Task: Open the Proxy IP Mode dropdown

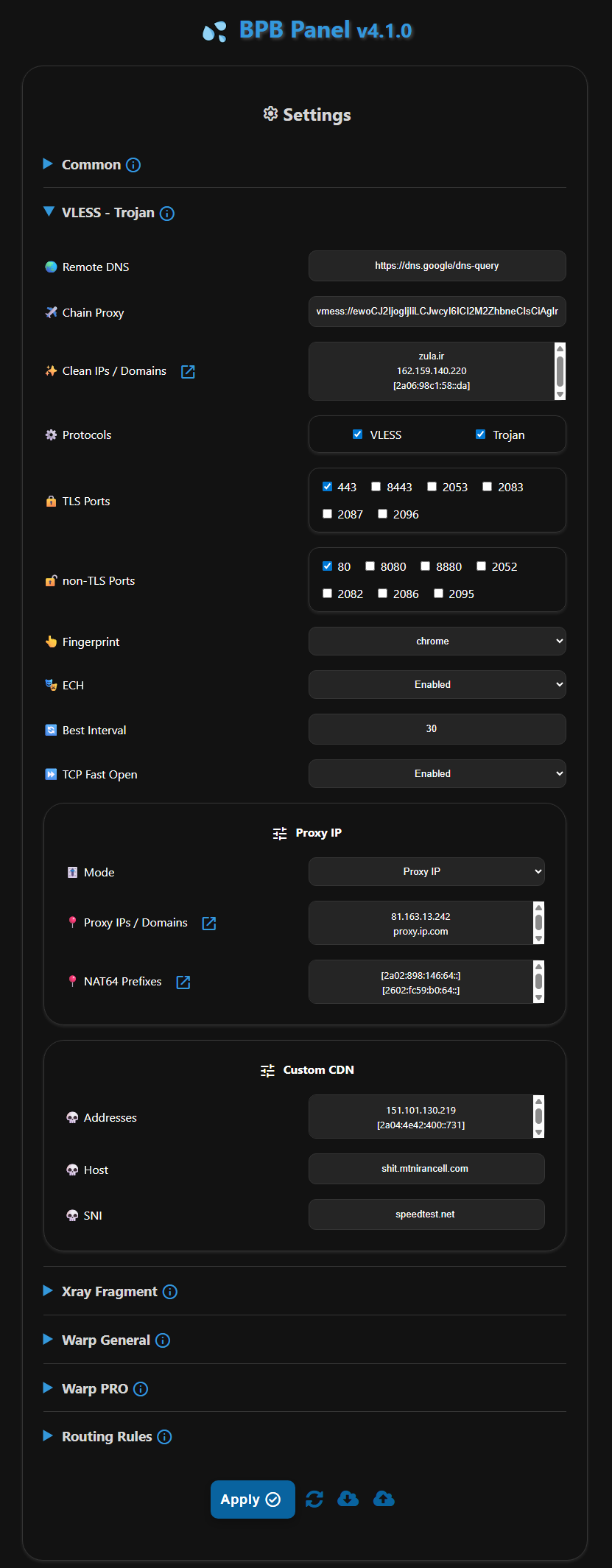Action: (426, 871)
